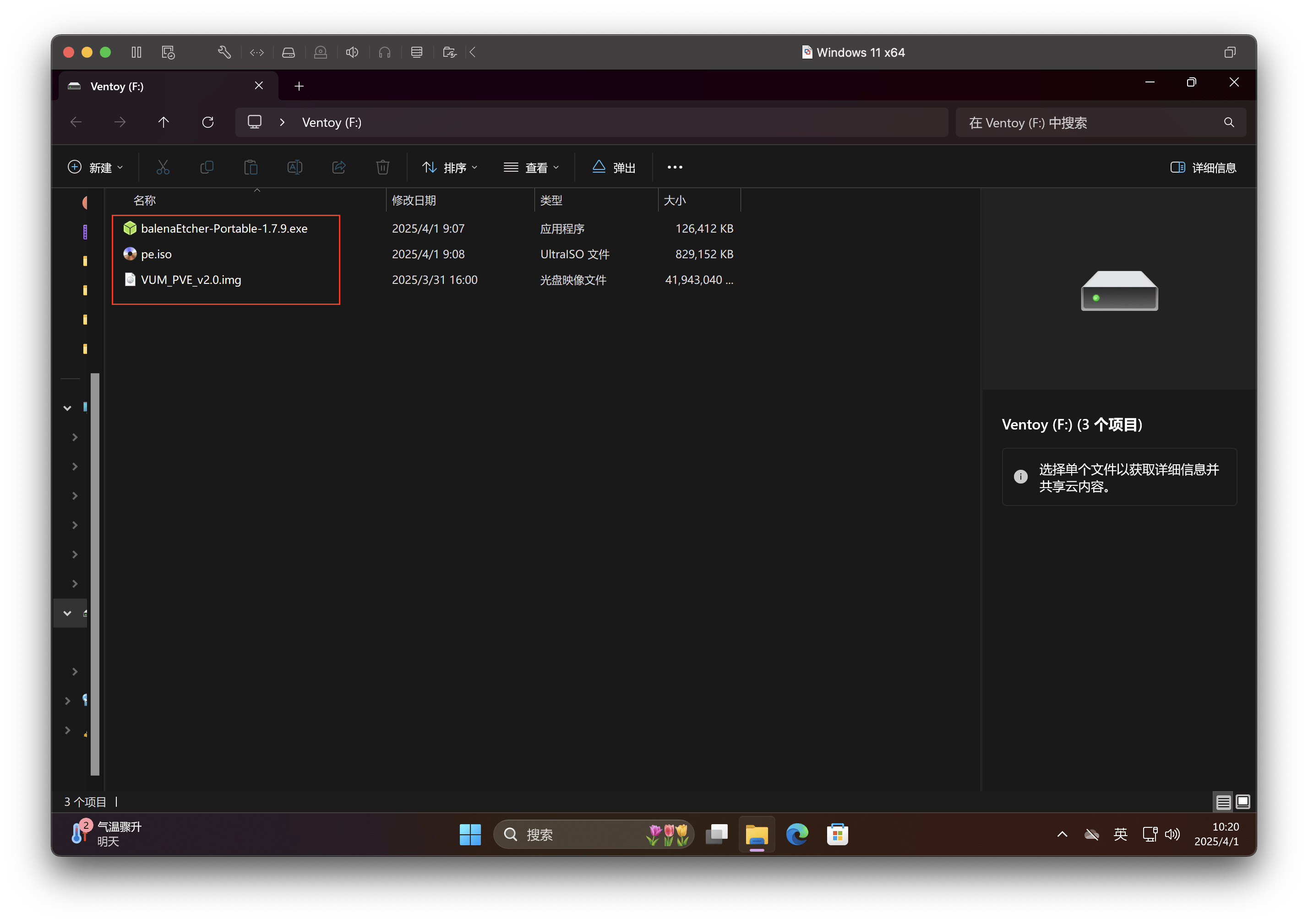Open the View dropdown menu
The height and width of the screenshot is (924, 1308).
click(x=532, y=168)
